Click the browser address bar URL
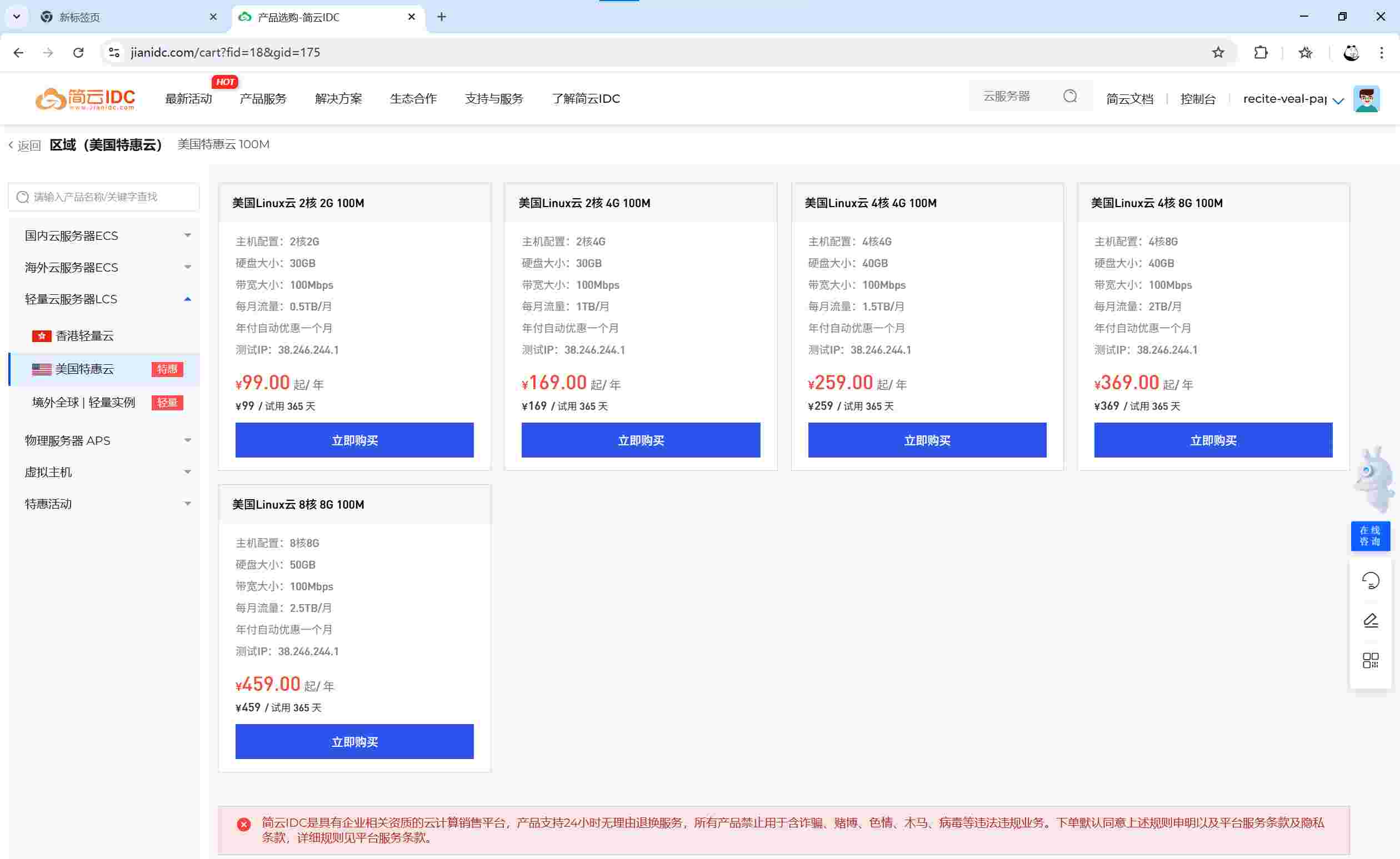The width and height of the screenshot is (1400, 859). (x=226, y=52)
